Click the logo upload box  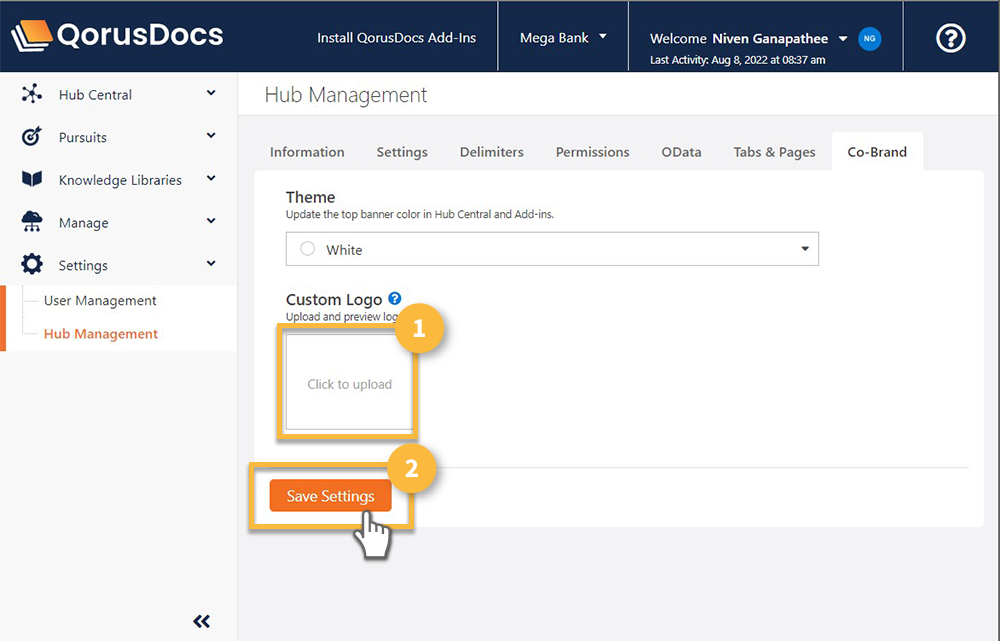(349, 384)
